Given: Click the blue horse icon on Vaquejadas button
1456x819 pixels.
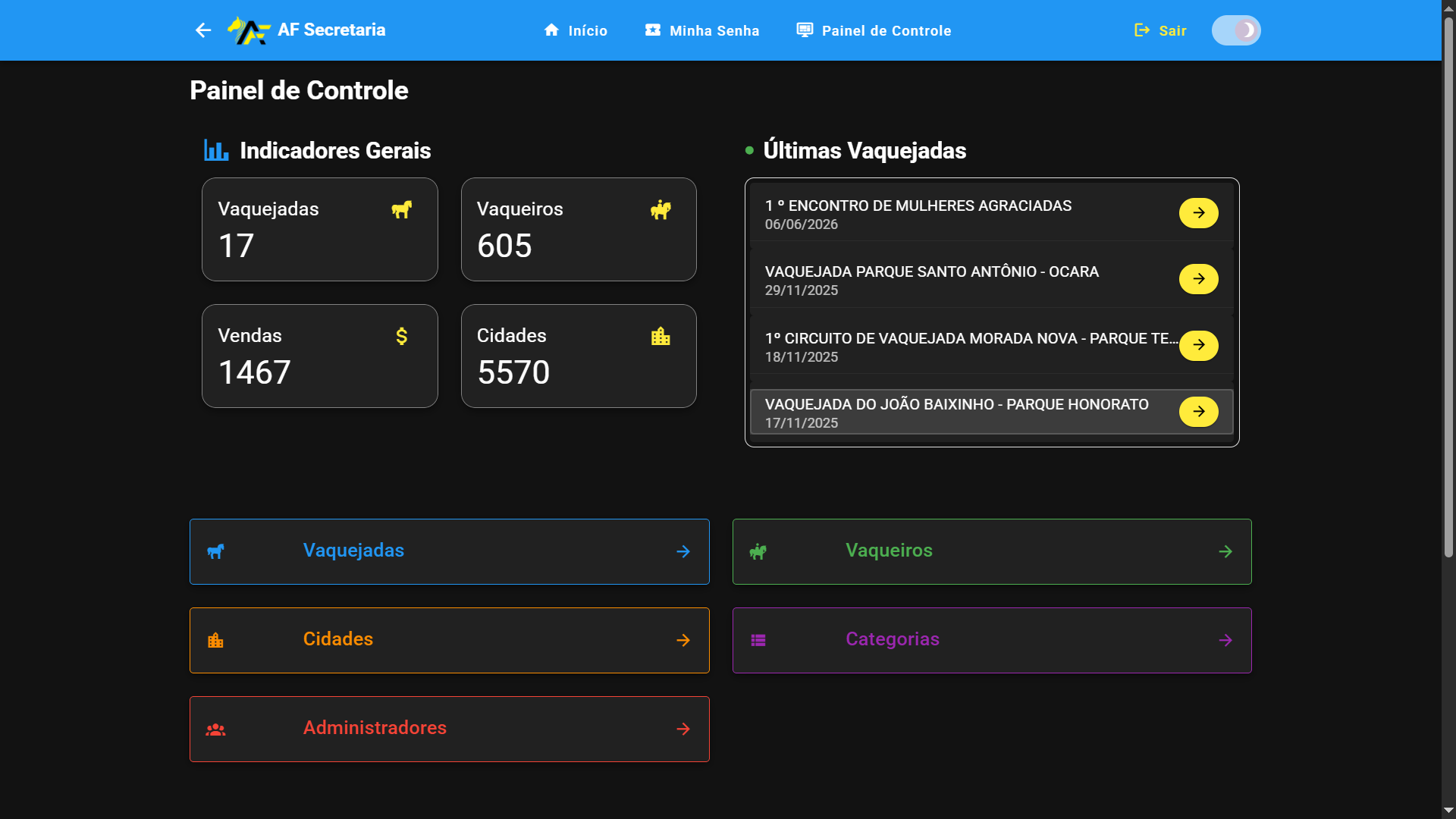Looking at the screenshot, I should coord(215,551).
